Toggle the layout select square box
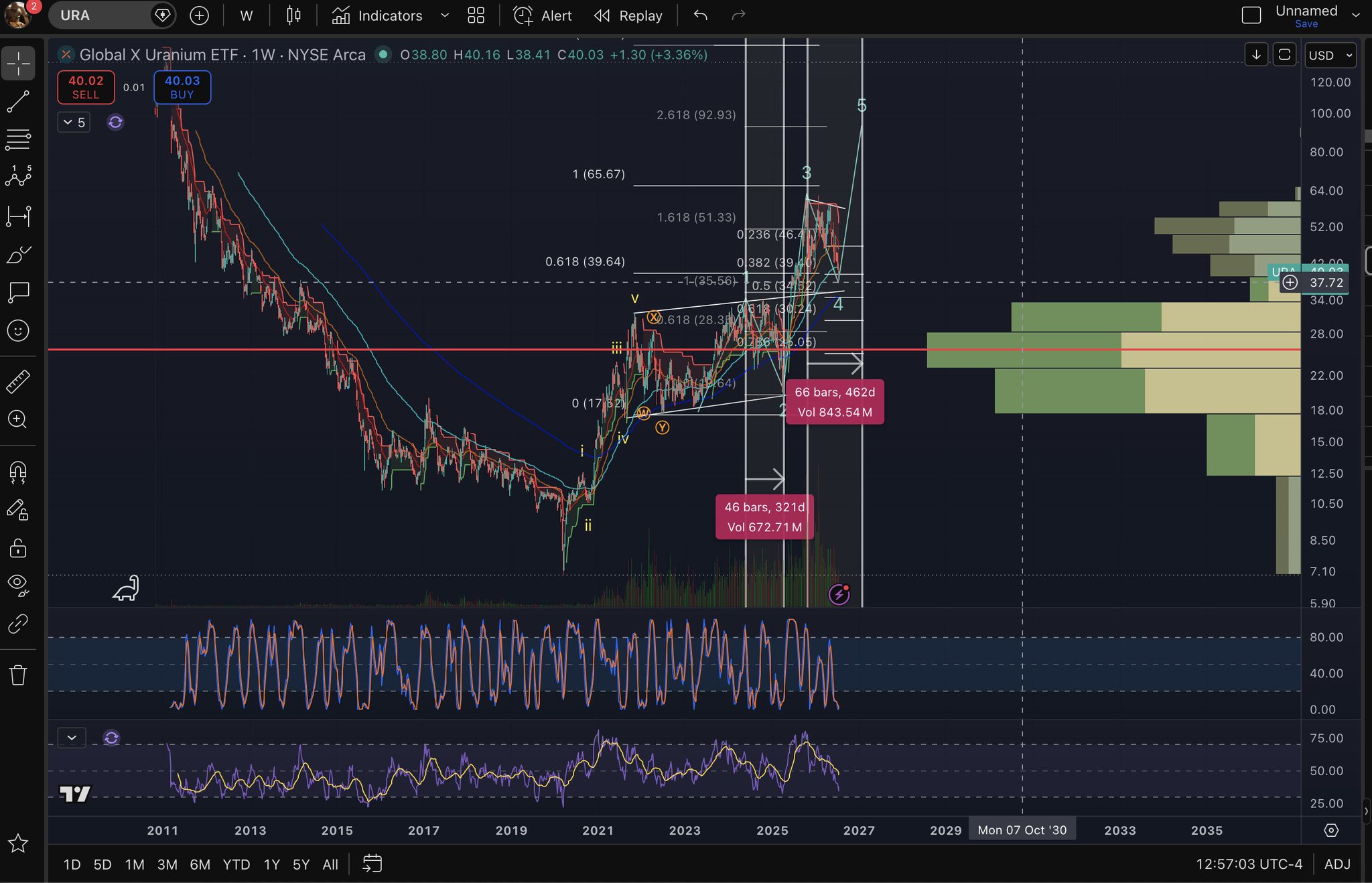This screenshot has height=883, width=1372. click(1251, 15)
